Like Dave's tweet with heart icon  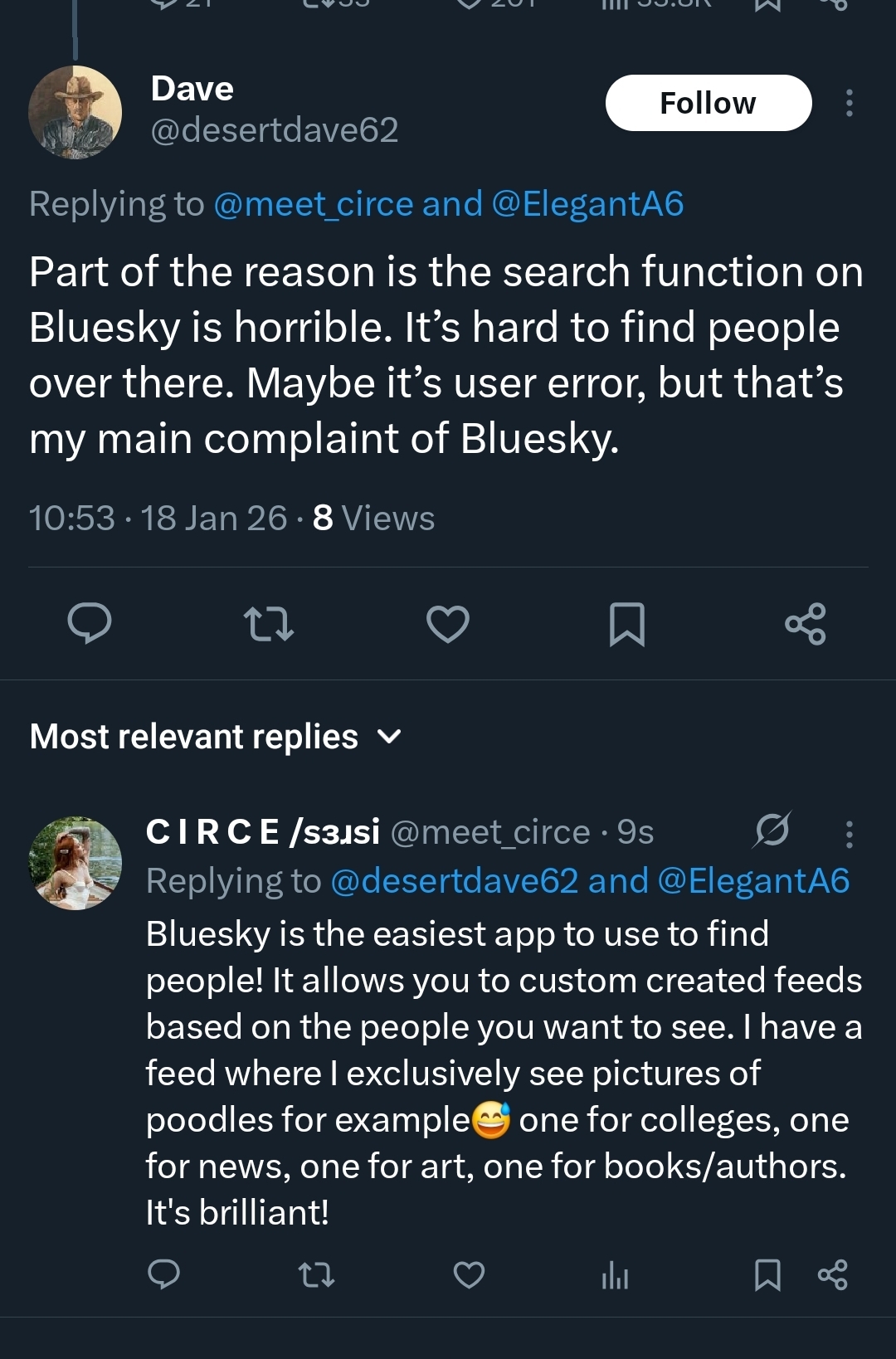click(448, 624)
